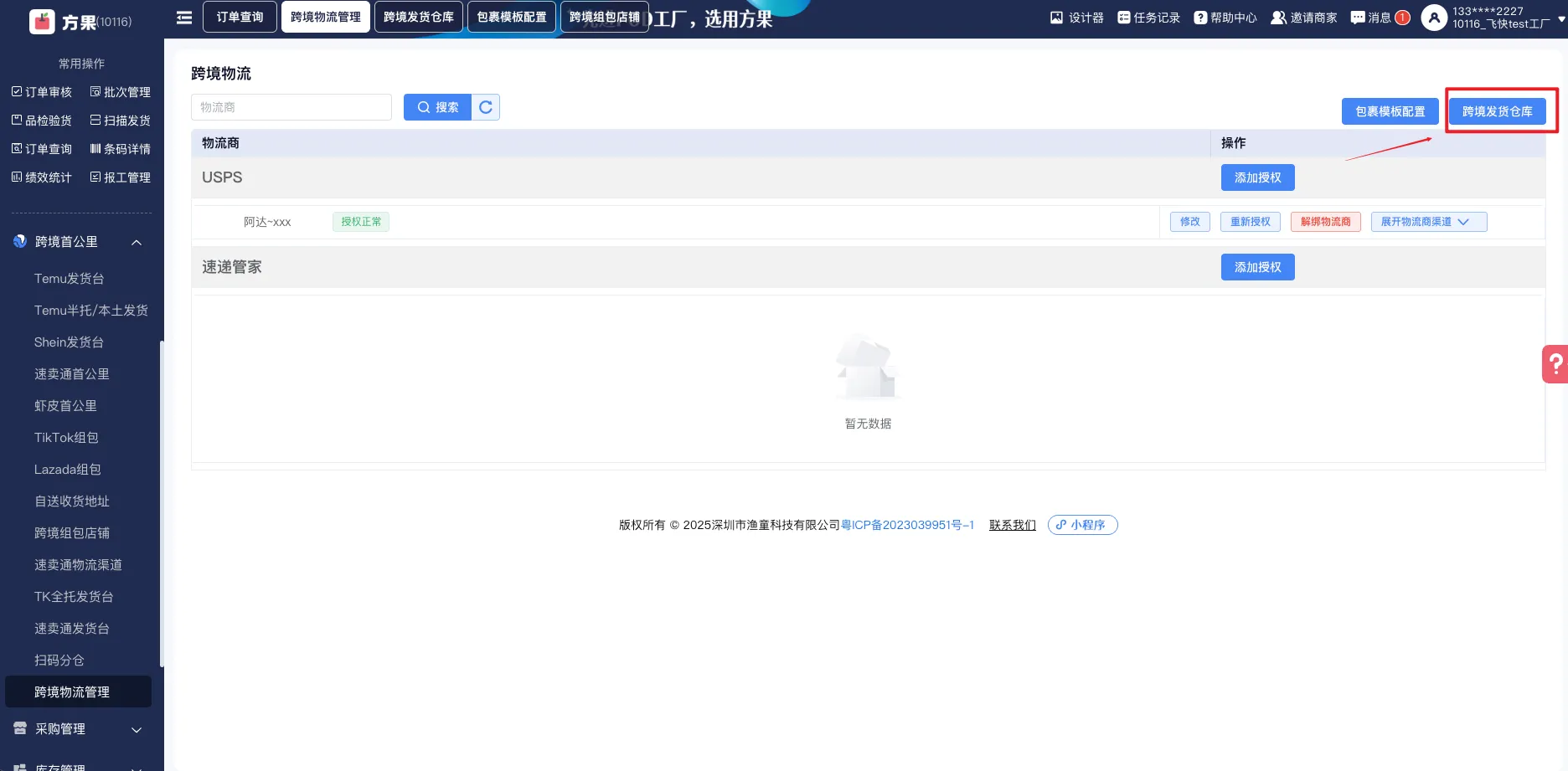This screenshot has height=771, width=1568.
Task: Open 消息 notifications
Action: coord(1380,18)
